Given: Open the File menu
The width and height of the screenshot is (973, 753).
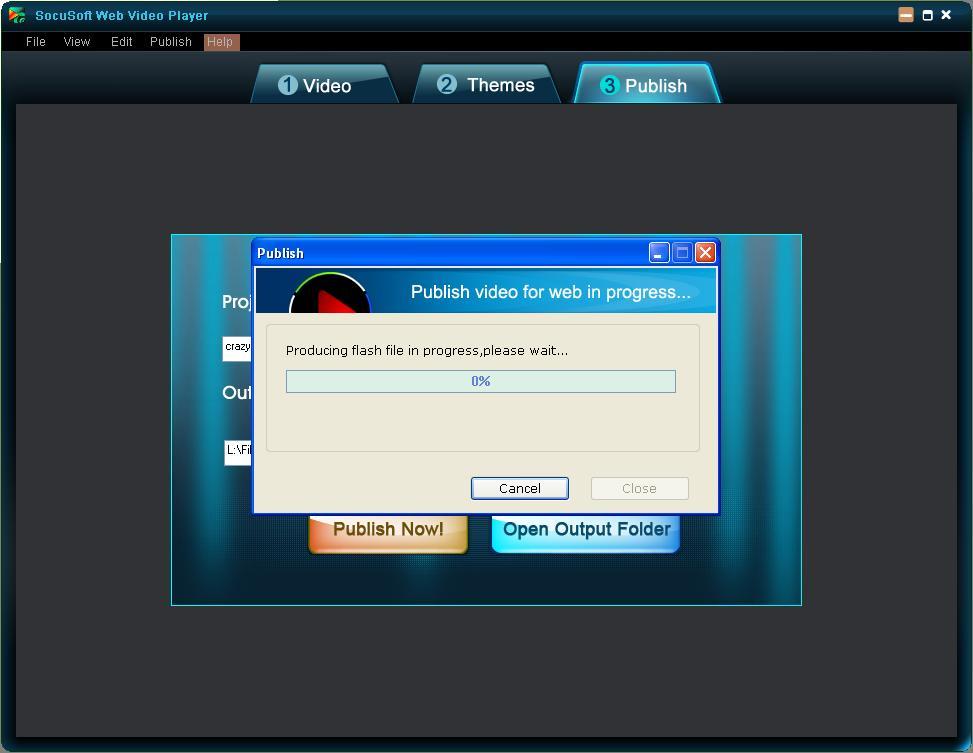Looking at the screenshot, I should point(35,42).
